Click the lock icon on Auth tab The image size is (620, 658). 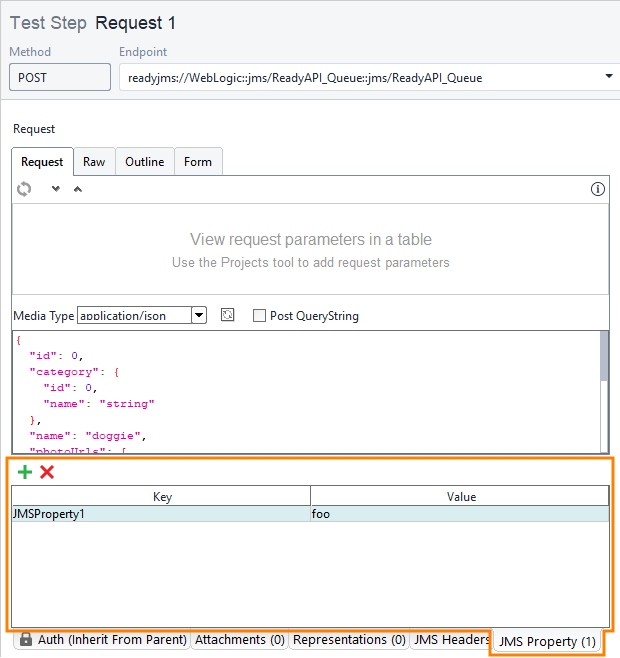click(26, 640)
